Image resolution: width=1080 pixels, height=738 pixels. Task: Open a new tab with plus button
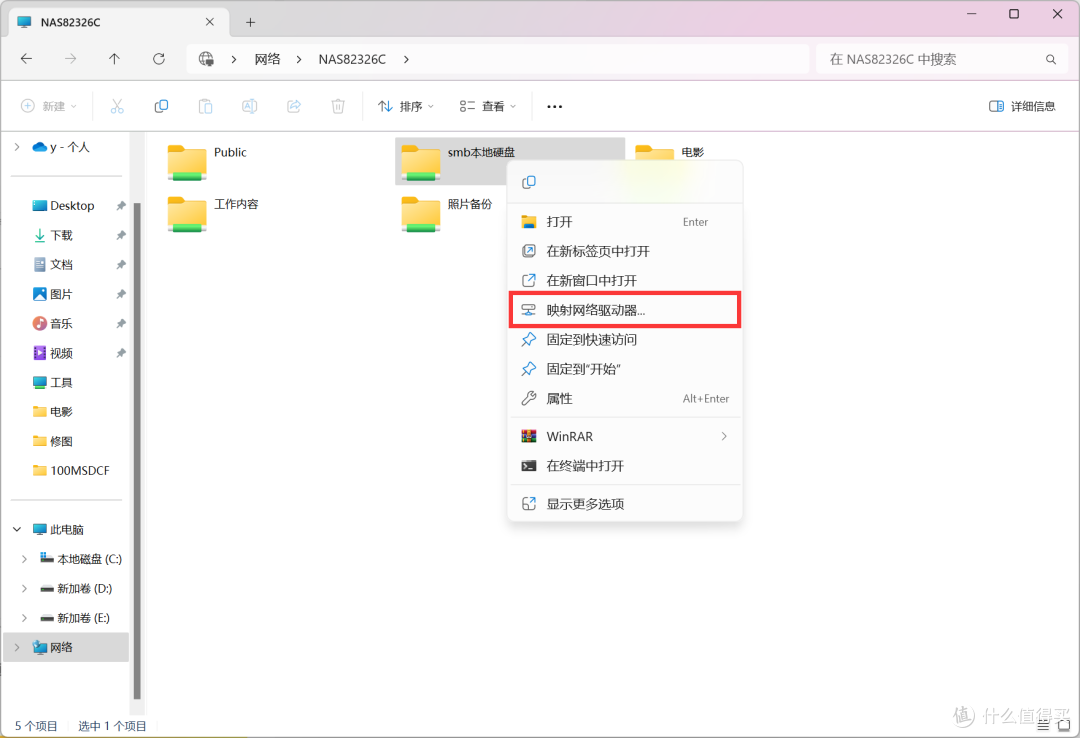tap(251, 23)
